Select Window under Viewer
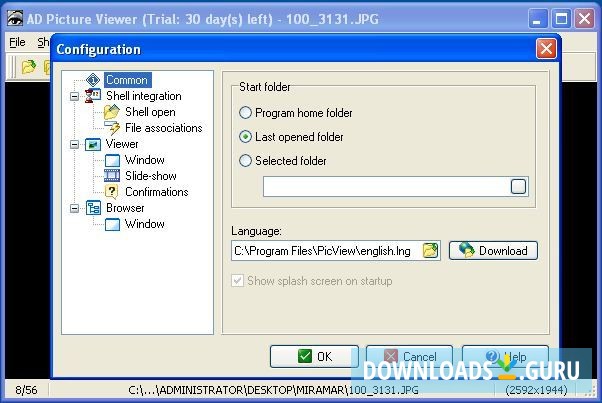The image size is (602, 403). coord(145,160)
